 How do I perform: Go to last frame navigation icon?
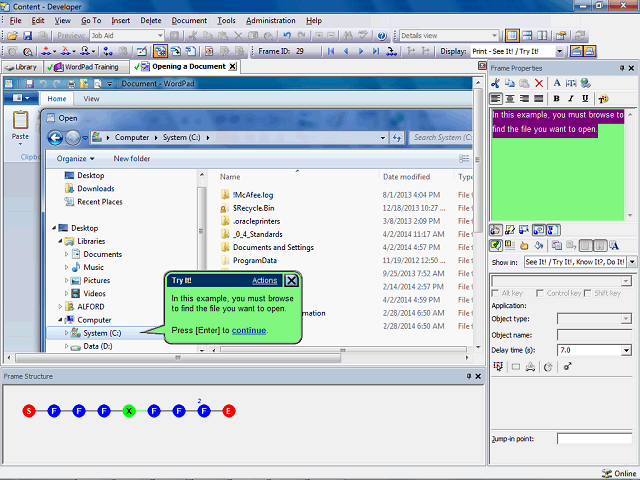click(x=376, y=51)
